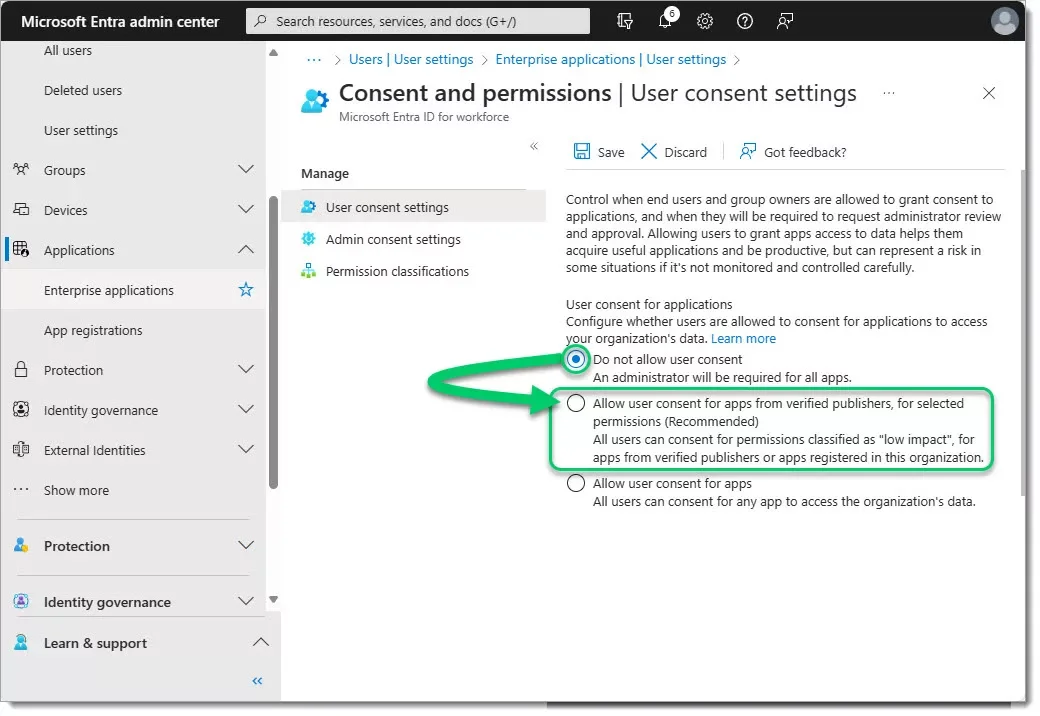Click the User consent settings menu icon
The height and width of the screenshot is (716, 1040).
click(308, 207)
